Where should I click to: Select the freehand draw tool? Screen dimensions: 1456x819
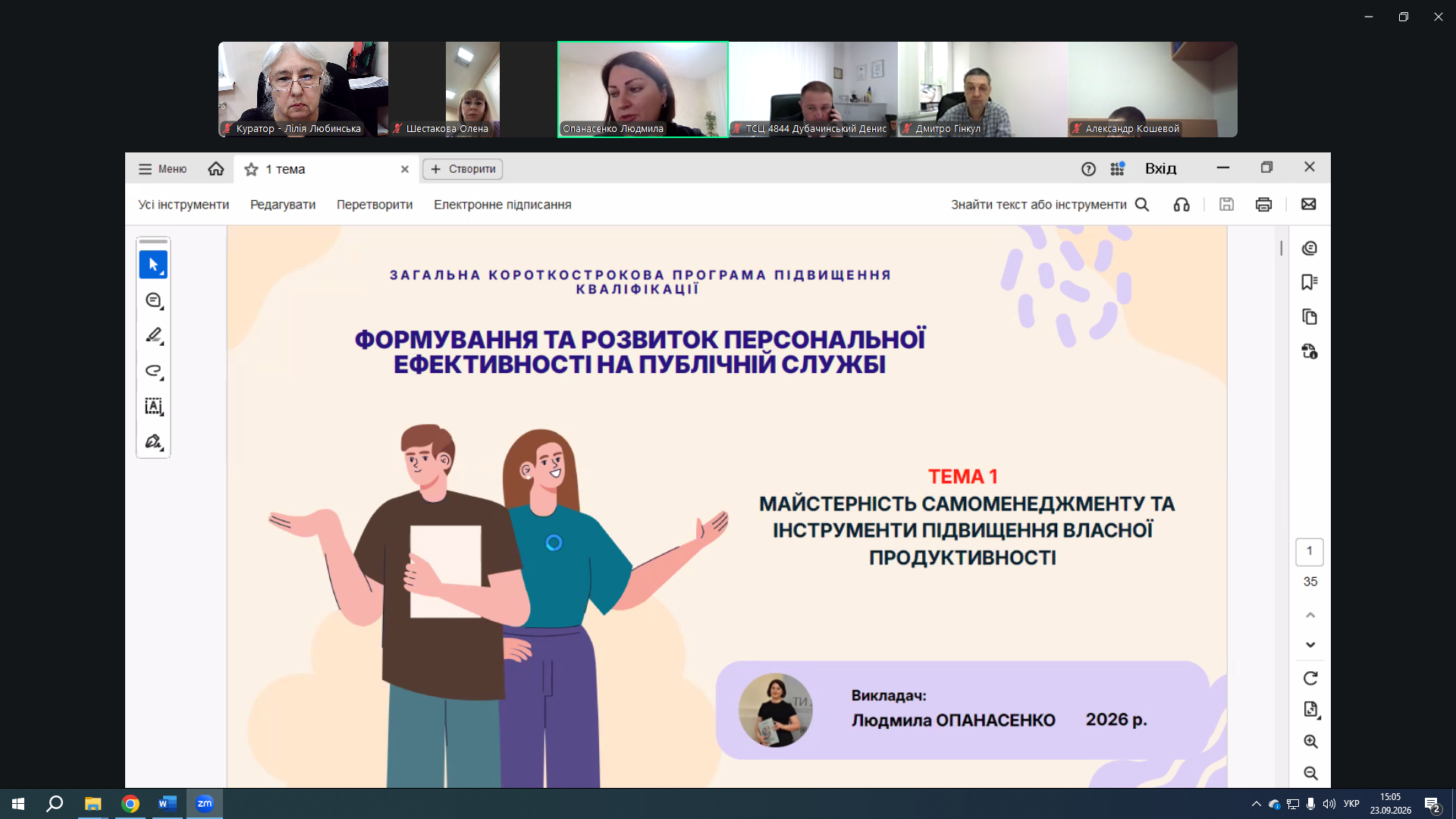click(153, 371)
